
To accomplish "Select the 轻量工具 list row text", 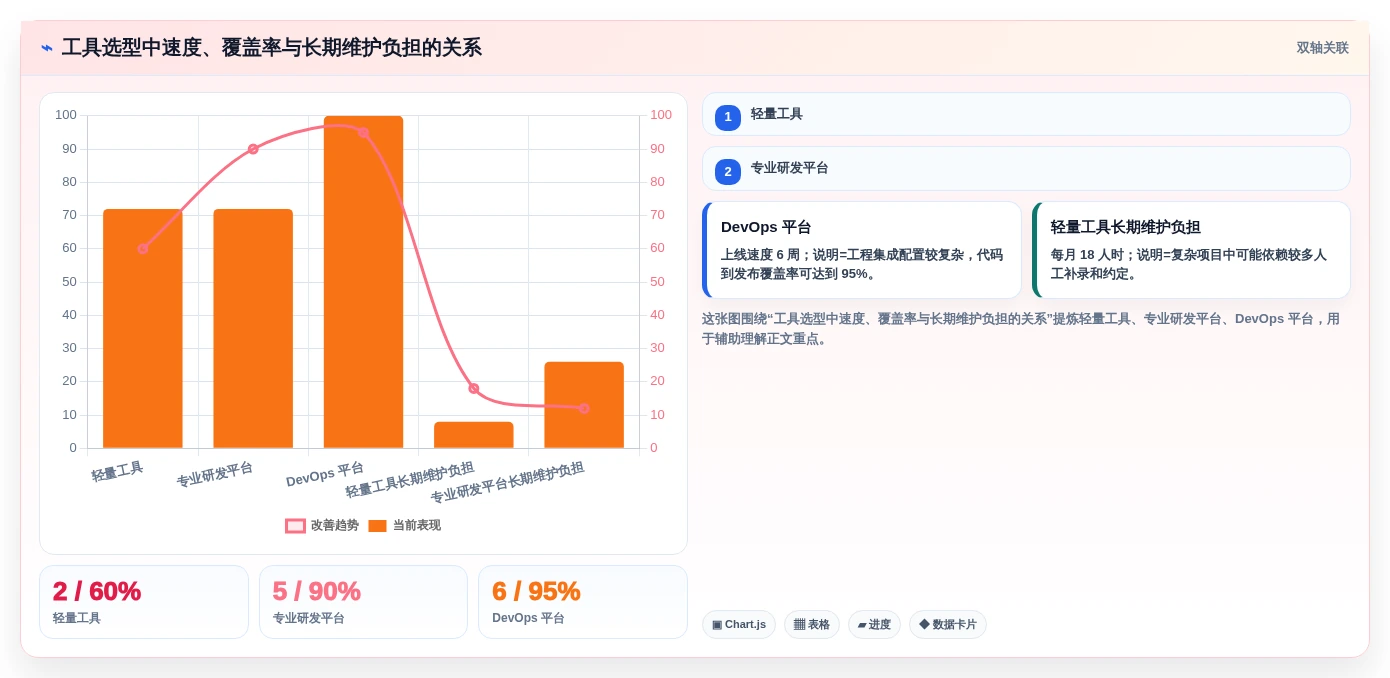I will click(777, 114).
